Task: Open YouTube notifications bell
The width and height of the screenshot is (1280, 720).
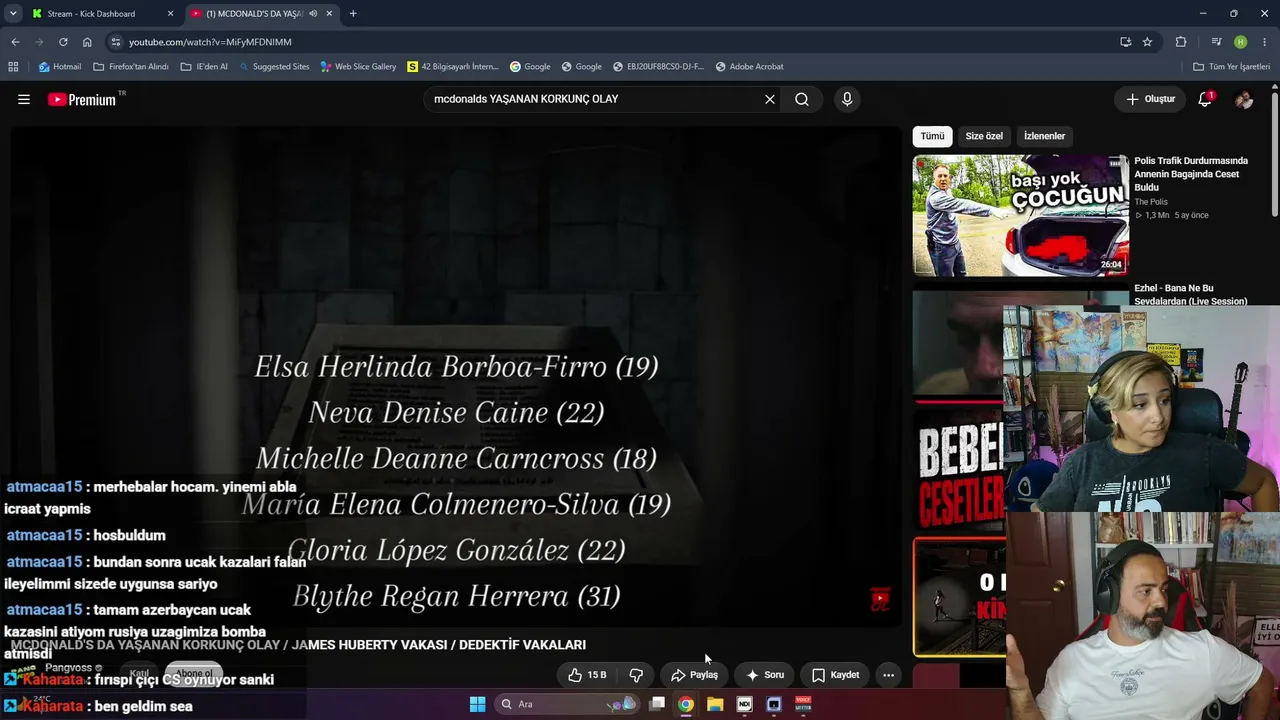Action: (1205, 99)
